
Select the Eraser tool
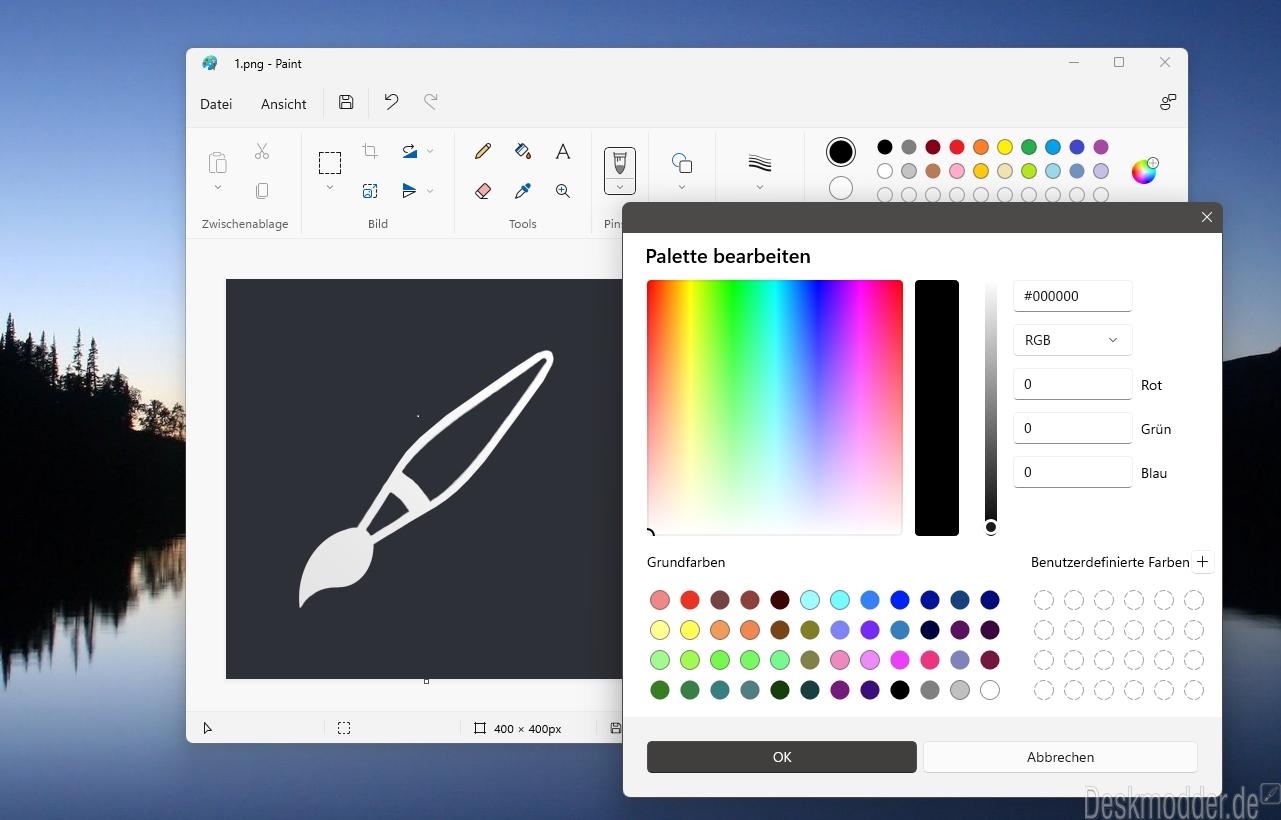(x=483, y=190)
